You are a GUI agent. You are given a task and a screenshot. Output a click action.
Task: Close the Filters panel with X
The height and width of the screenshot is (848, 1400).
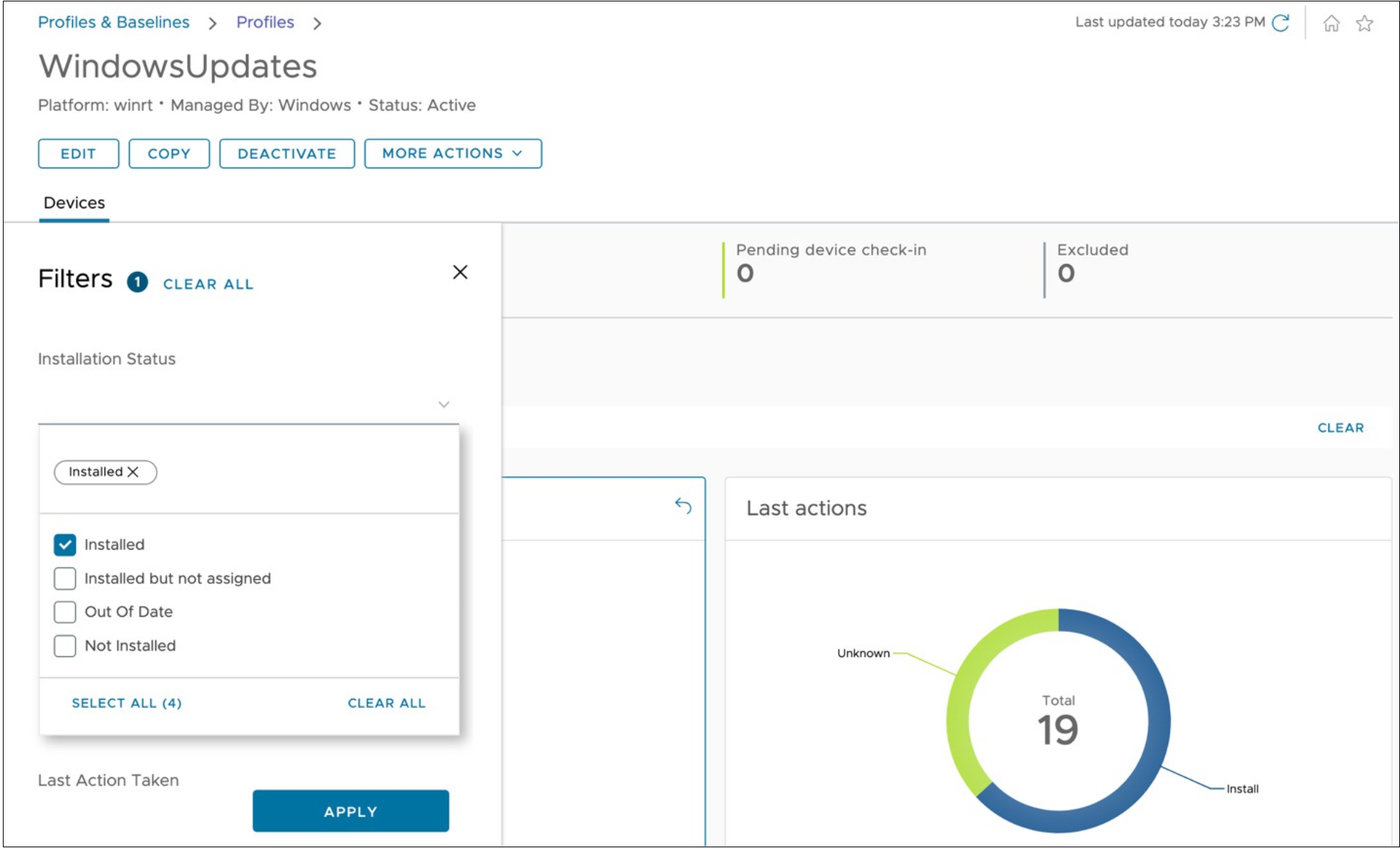tap(460, 272)
